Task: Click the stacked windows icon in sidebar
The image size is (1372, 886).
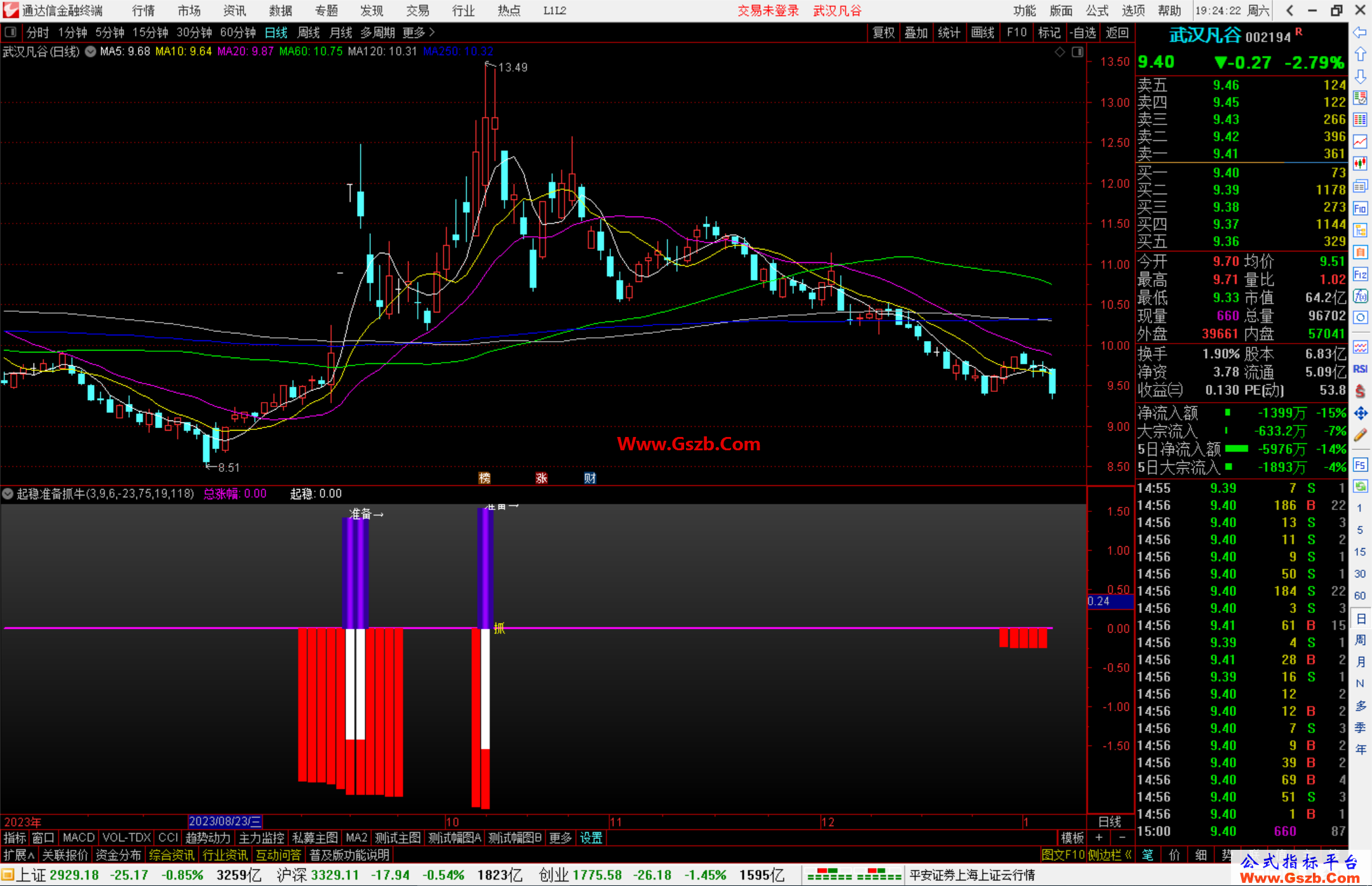Action: (1360, 186)
